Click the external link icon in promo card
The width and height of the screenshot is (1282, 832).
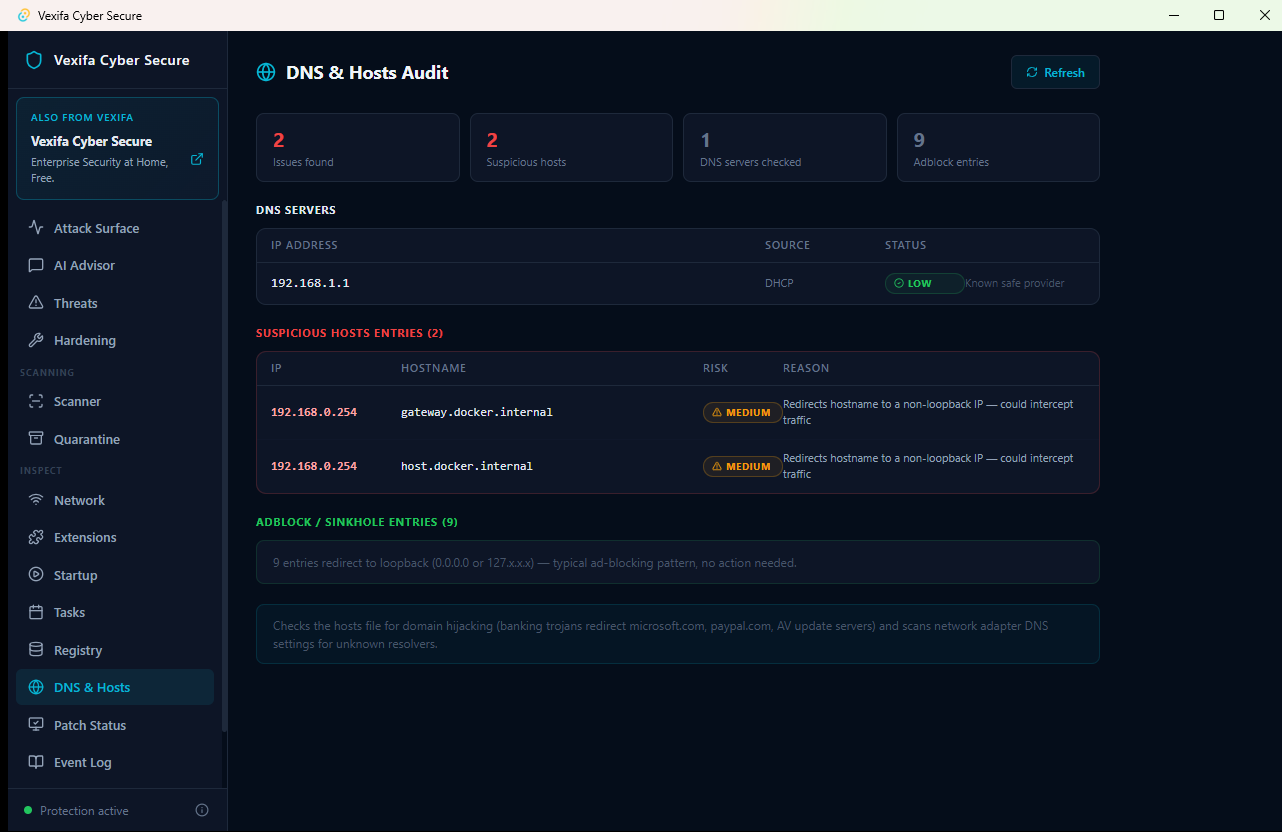(197, 159)
